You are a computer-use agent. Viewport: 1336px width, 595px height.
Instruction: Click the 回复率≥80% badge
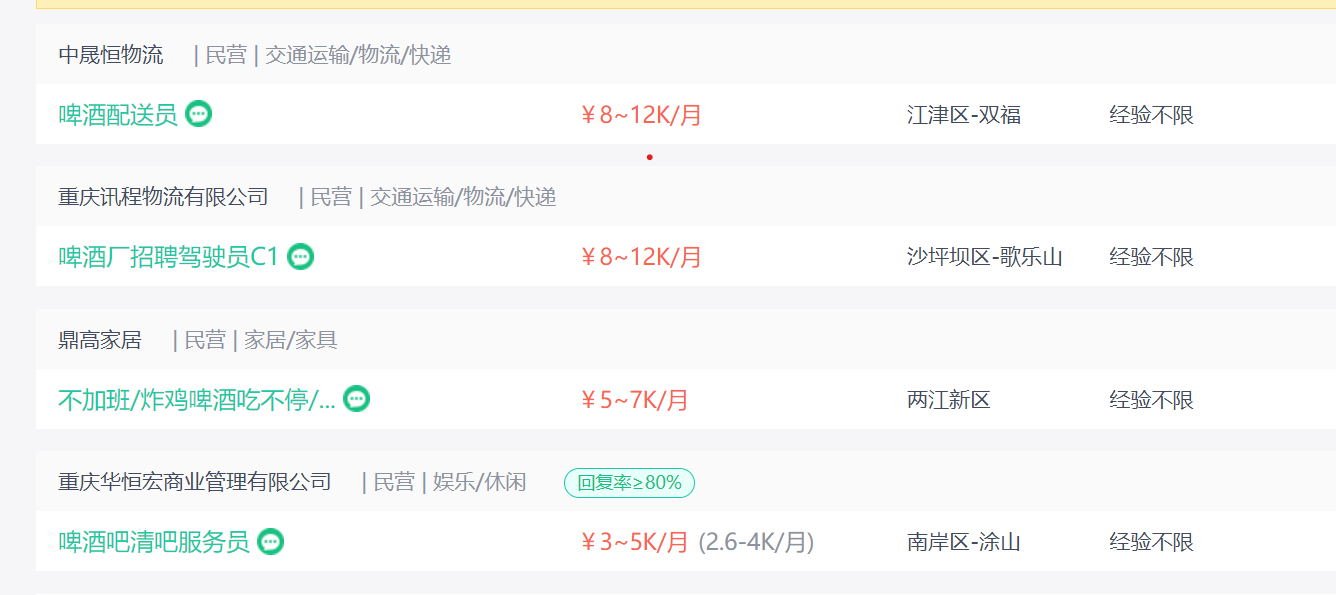629,483
